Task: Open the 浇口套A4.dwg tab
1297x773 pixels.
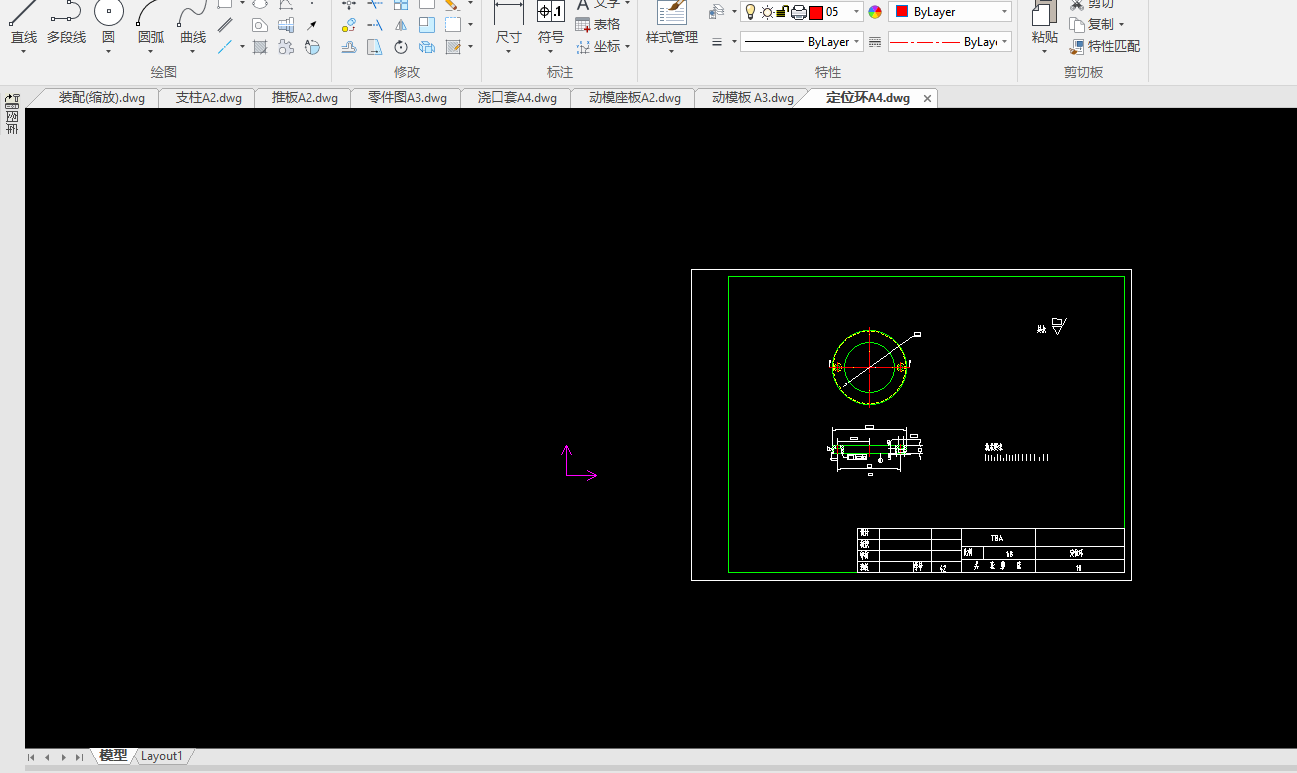Action: pyautogui.click(x=517, y=98)
